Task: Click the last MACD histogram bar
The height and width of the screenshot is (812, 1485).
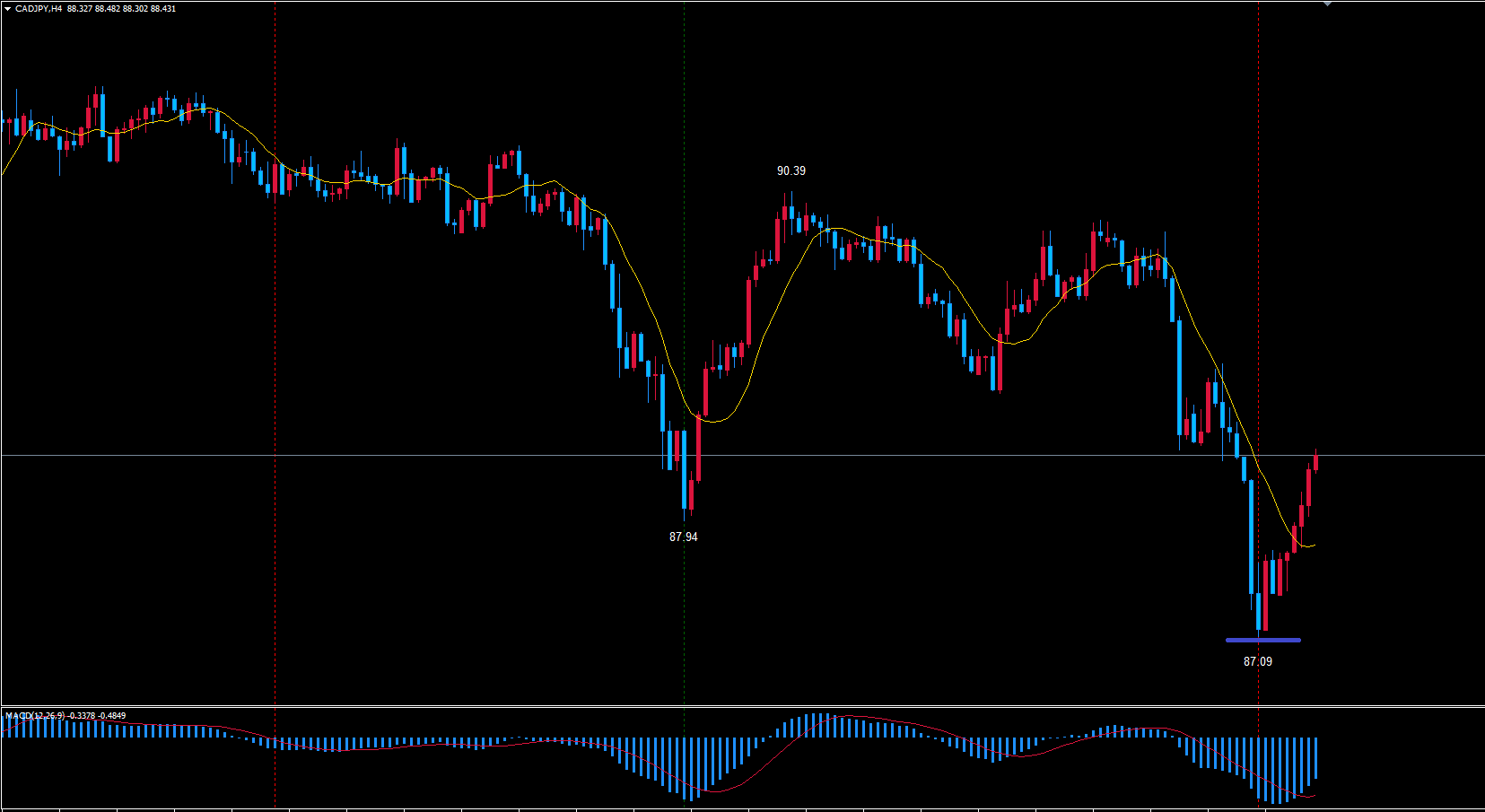Action: coord(1315,758)
